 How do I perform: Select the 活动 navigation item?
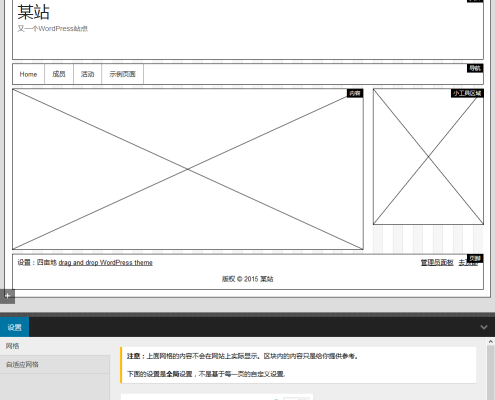[x=87, y=74]
